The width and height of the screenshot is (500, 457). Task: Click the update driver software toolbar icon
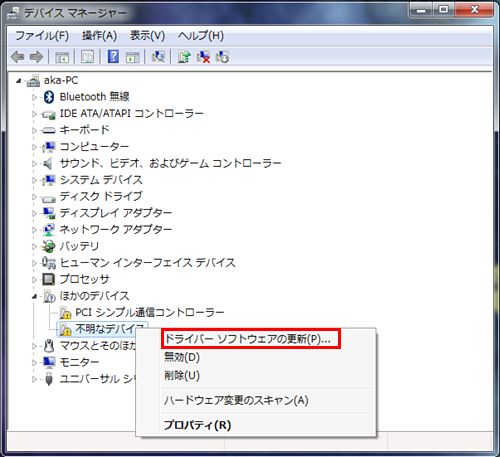[184, 57]
